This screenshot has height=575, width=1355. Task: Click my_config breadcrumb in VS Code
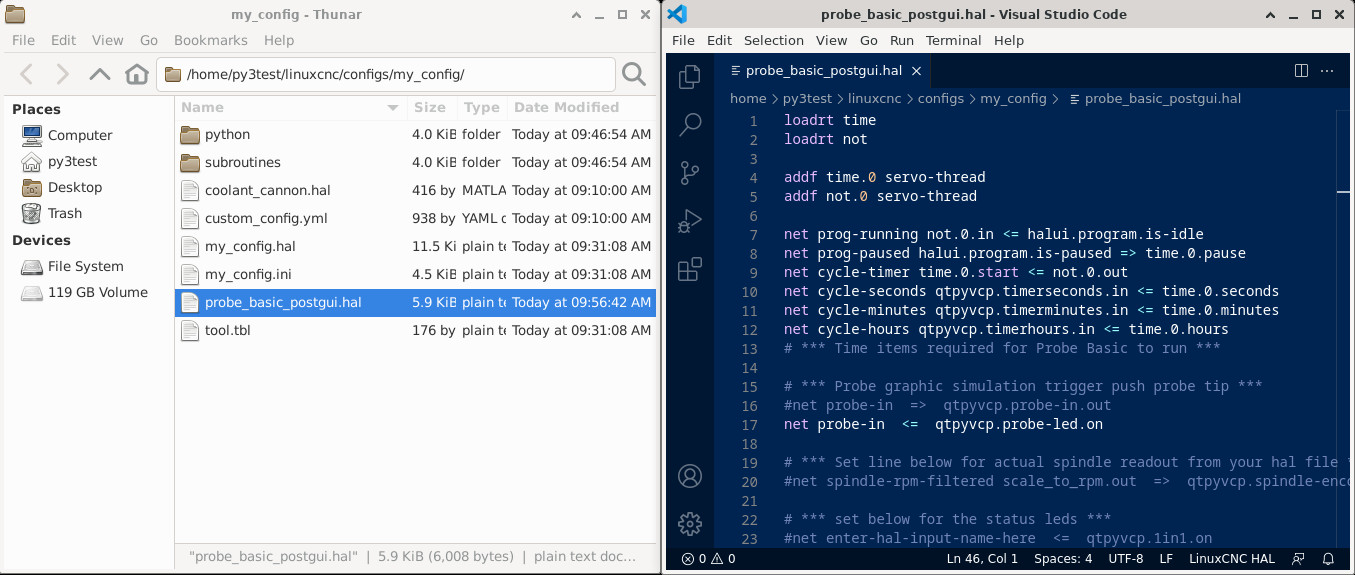point(1012,99)
